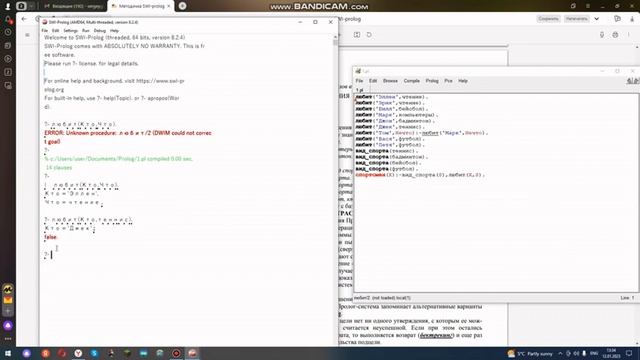Open the tab groups icon in browser top-left
This screenshot has height=360, width=640.
click(x=21, y=6)
